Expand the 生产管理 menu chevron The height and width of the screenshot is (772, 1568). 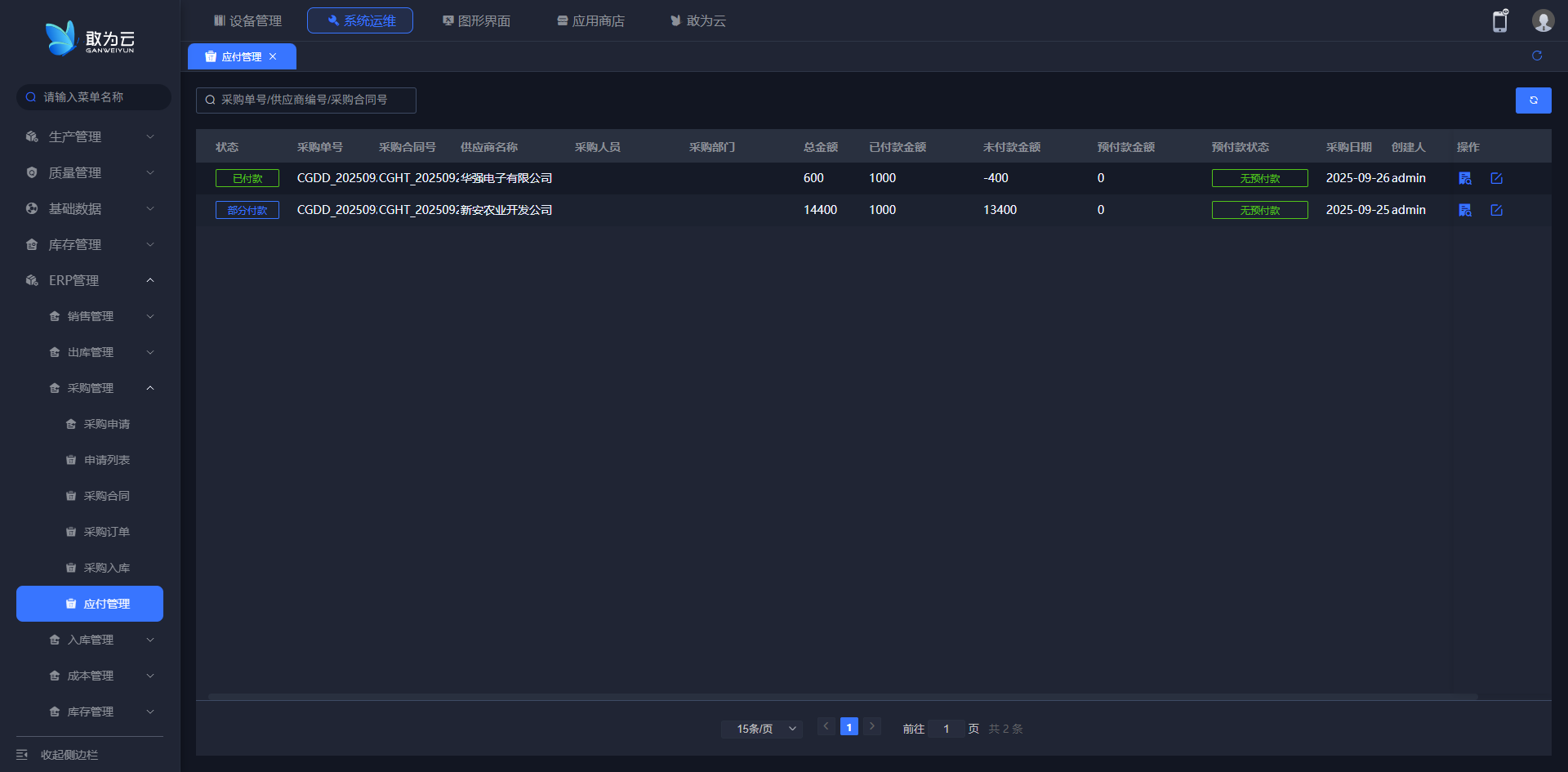pos(150,136)
